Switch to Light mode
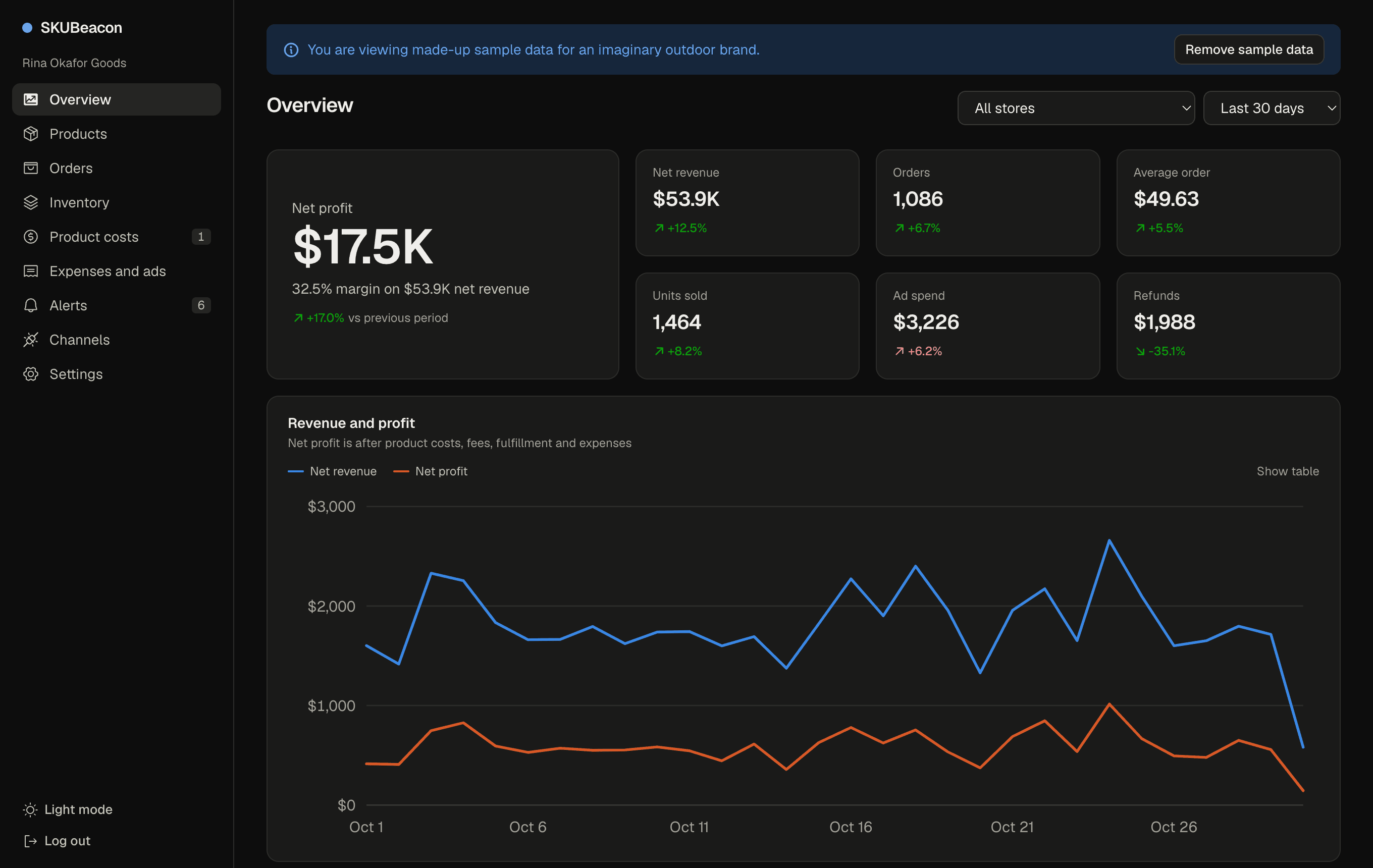The height and width of the screenshot is (868, 1373). [68, 809]
